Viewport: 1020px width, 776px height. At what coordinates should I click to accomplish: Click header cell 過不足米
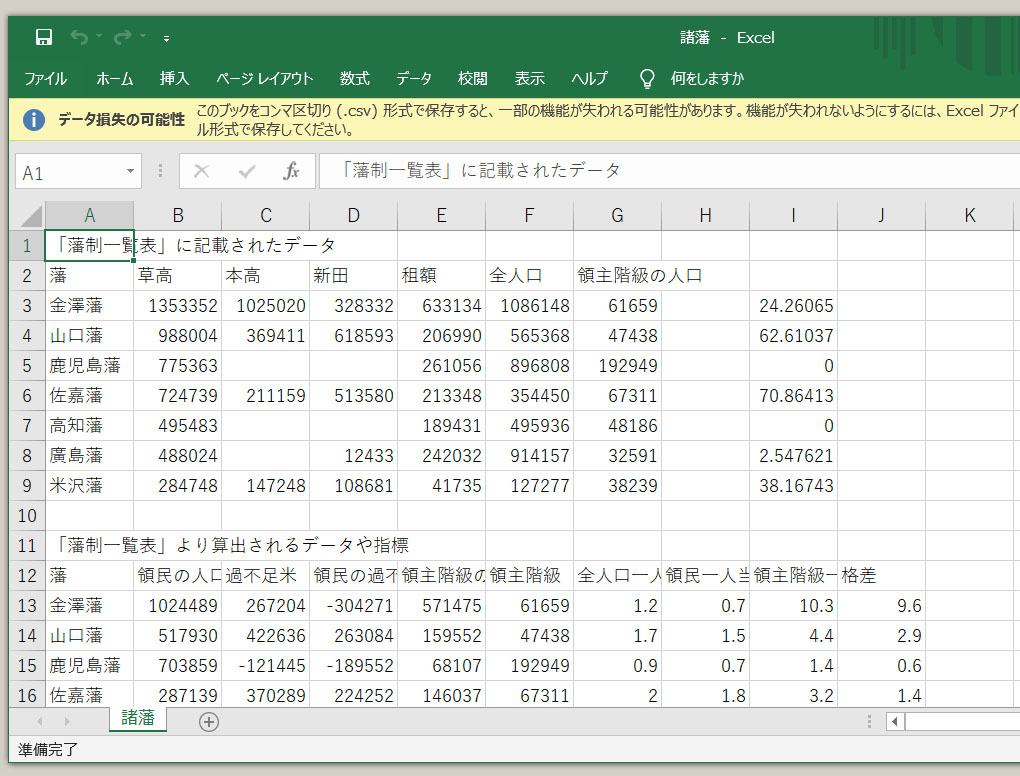coord(265,576)
